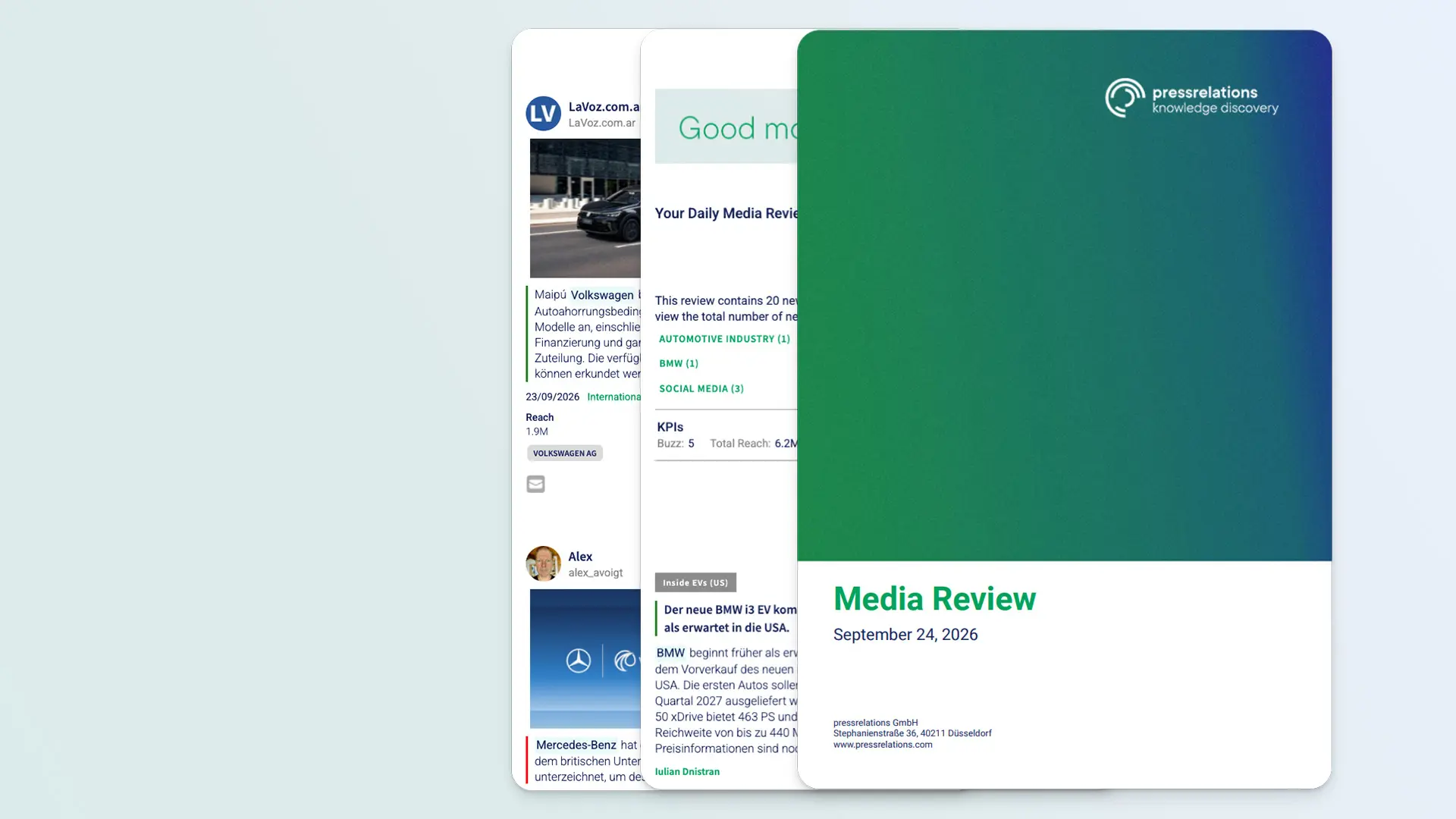The width and height of the screenshot is (1456, 819).
Task: Click the 'Reach' label under the Volkswagen article
Action: [x=540, y=418]
